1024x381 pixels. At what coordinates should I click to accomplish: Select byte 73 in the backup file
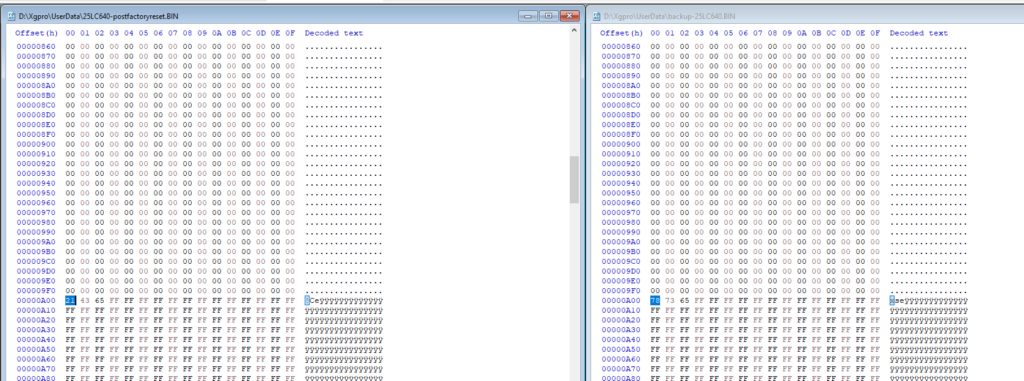(x=670, y=300)
